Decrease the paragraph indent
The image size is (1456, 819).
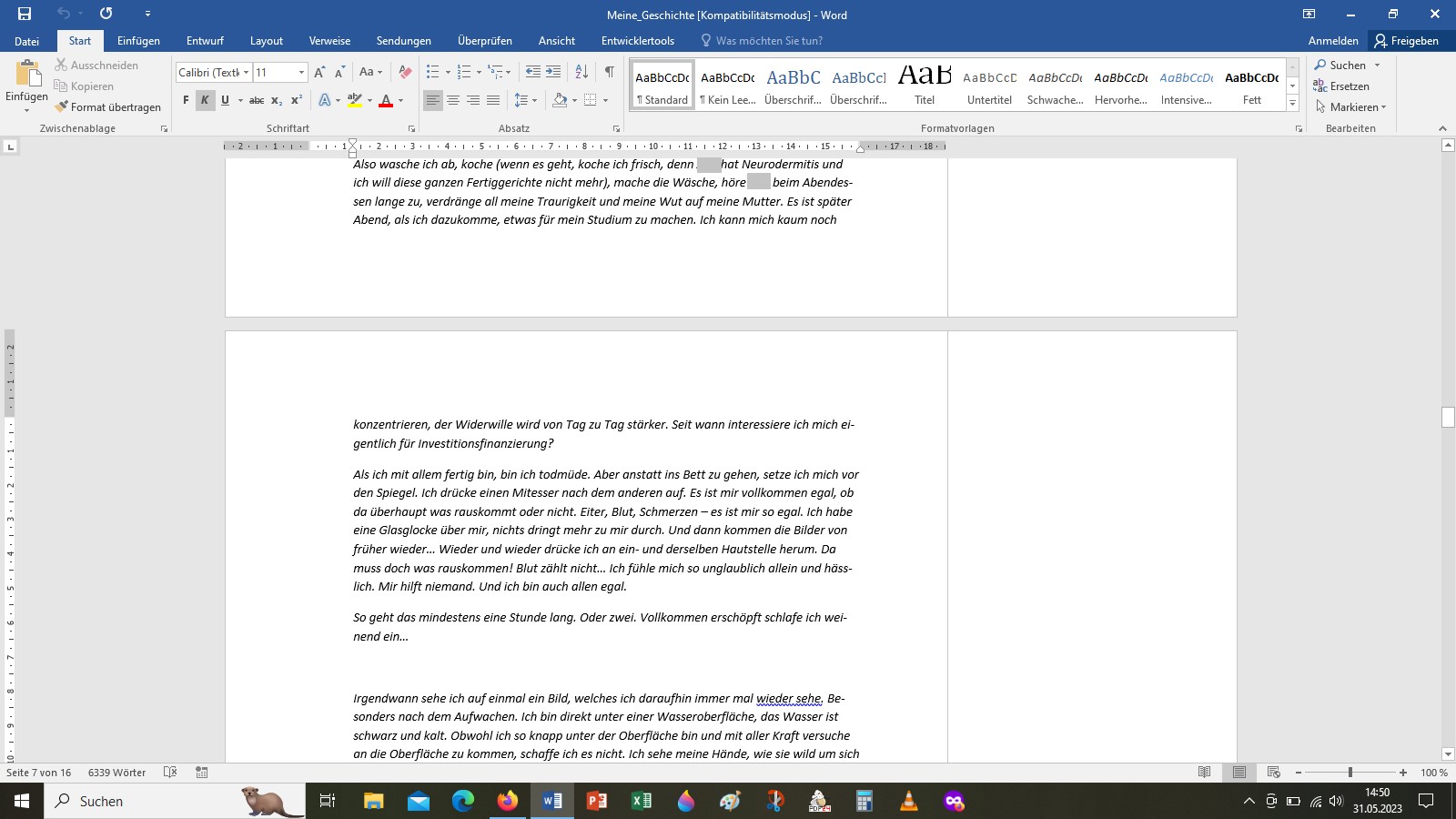tap(533, 72)
